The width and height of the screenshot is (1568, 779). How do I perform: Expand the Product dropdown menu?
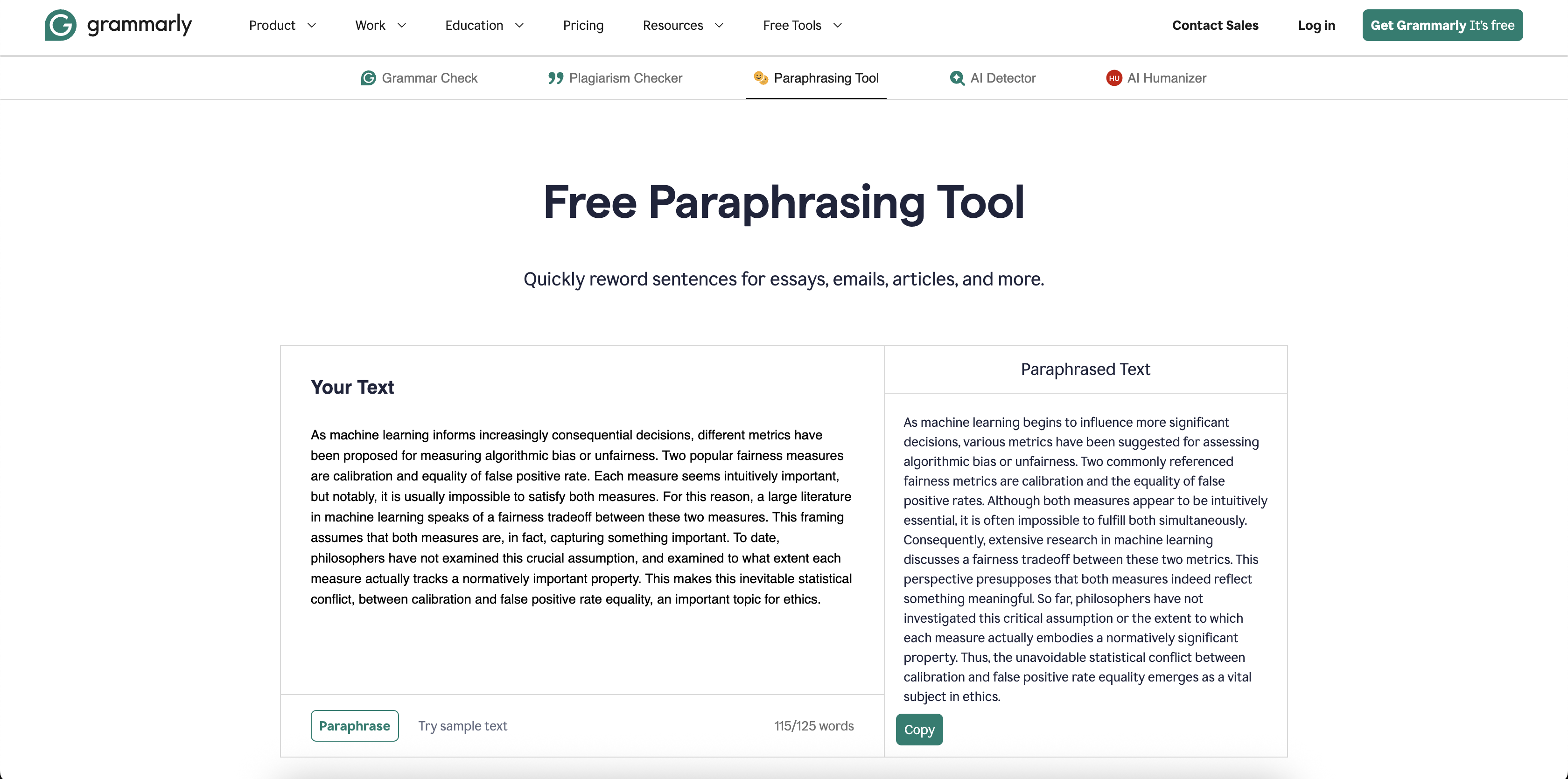(282, 25)
